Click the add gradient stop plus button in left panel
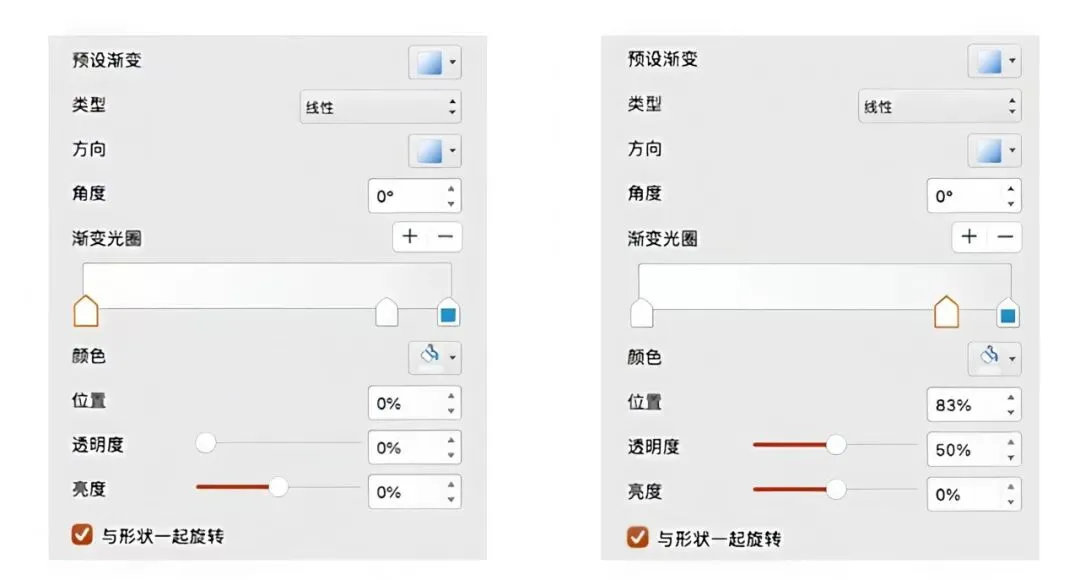 (410, 237)
